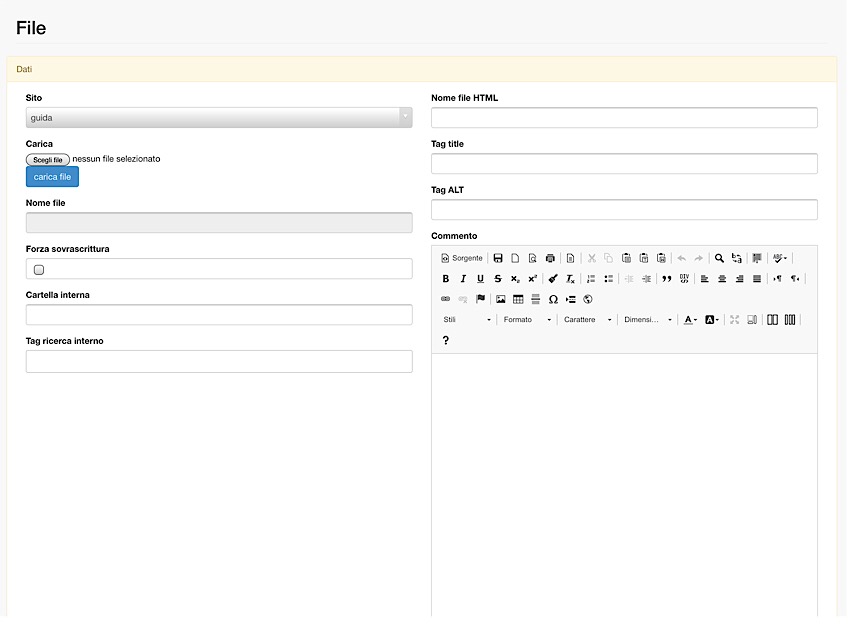Screen dimensions: 850x637
Task: Click the Scegli file button
Action: click(47, 159)
